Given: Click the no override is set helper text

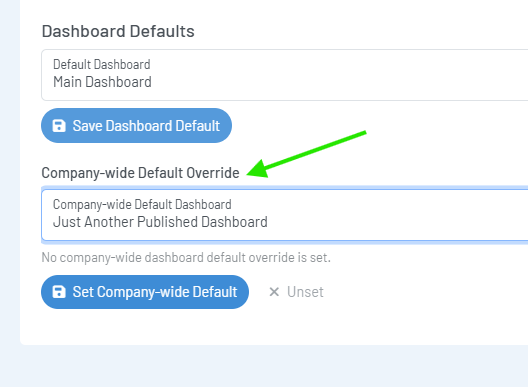Looking at the screenshot, I should [186, 258].
